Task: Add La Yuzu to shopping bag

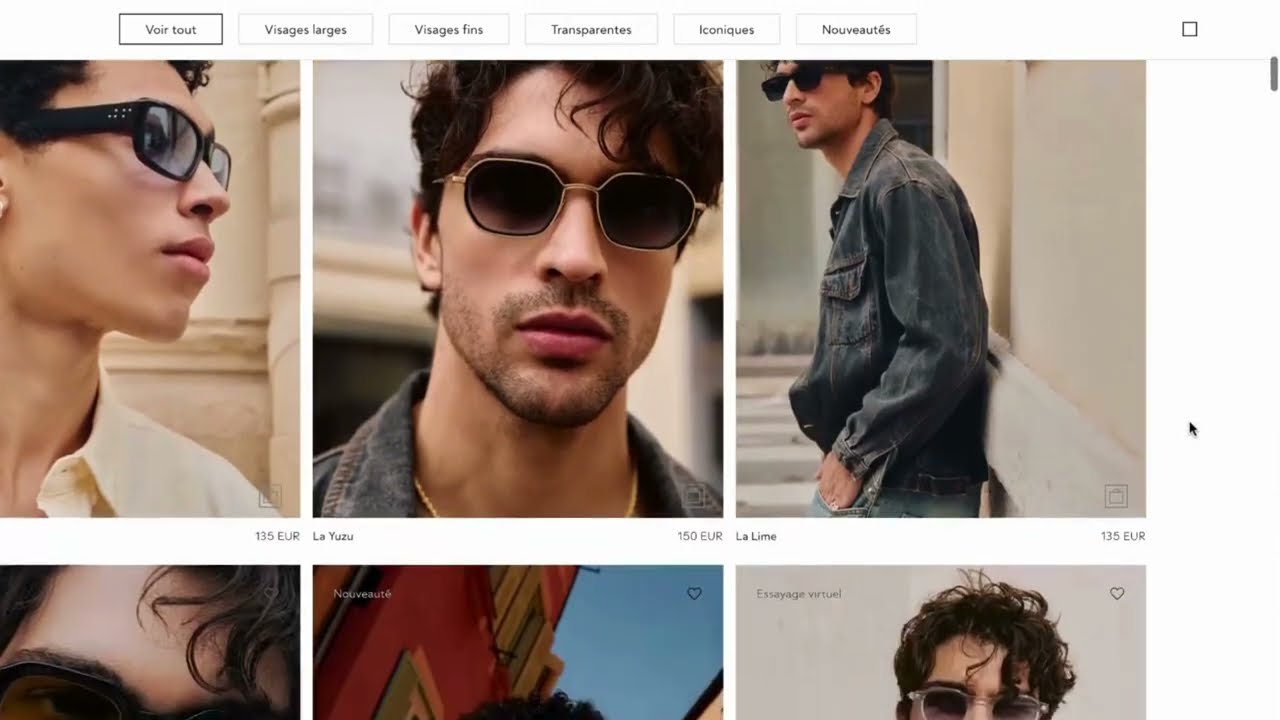Action: [x=694, y=495]
